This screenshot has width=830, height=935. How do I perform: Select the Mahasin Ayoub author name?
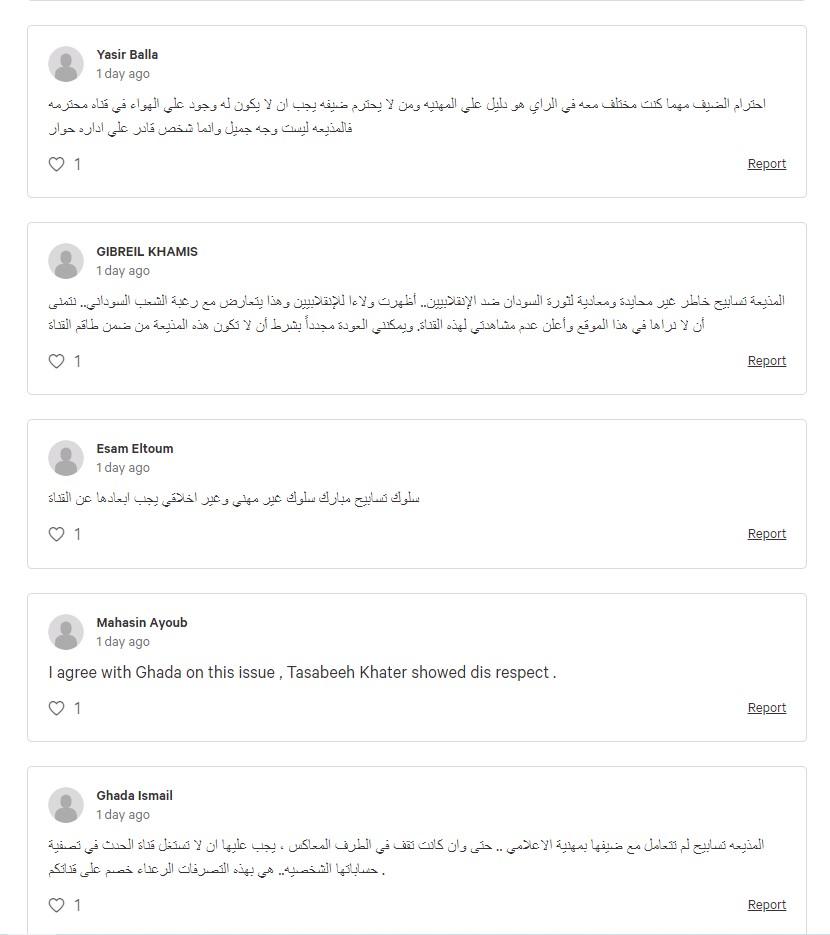click(142, 623)
